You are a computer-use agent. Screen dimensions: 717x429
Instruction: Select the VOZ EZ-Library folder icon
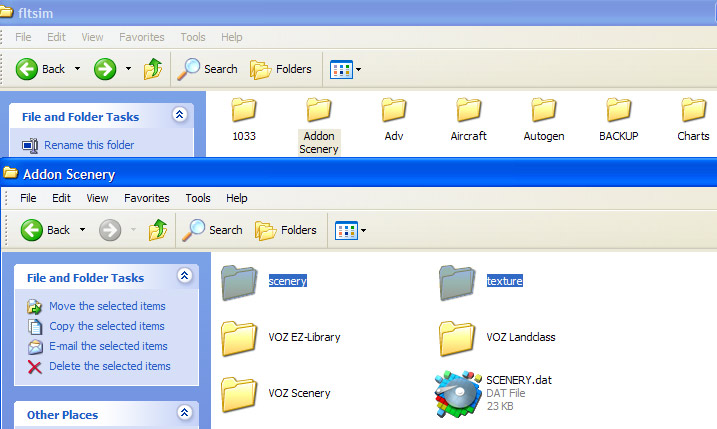click(240, 338)
